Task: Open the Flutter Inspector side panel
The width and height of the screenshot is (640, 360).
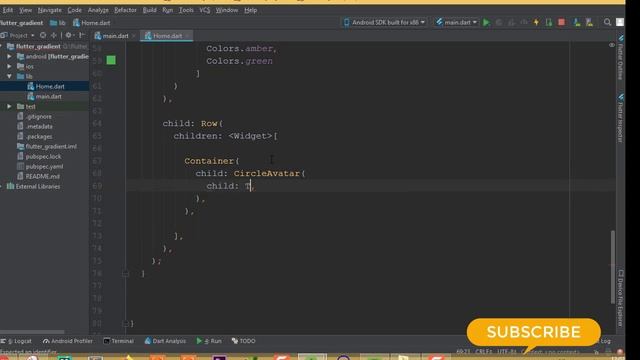Action: 620,118
